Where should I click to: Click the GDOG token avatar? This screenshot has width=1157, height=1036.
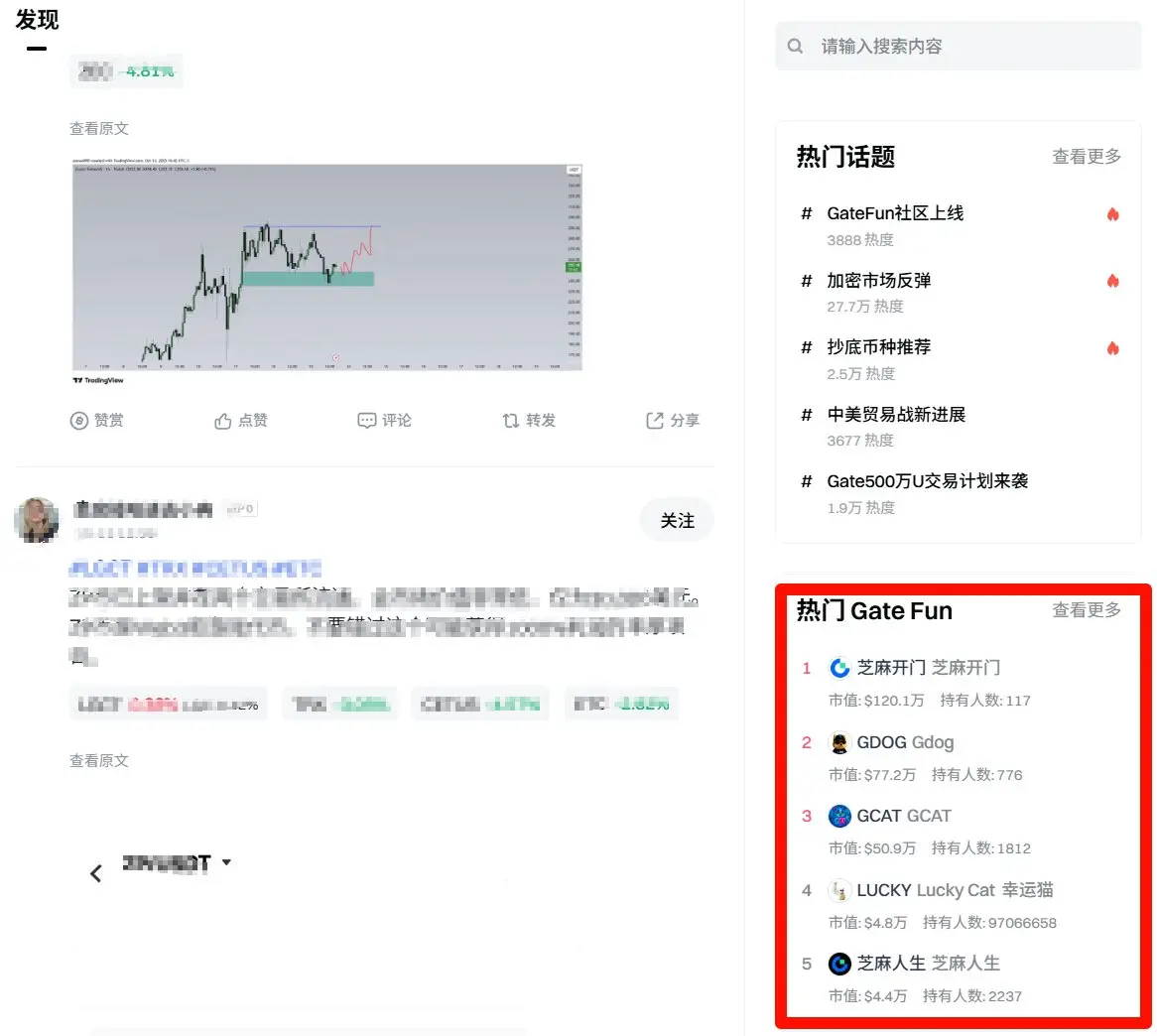tap(839, 742)
